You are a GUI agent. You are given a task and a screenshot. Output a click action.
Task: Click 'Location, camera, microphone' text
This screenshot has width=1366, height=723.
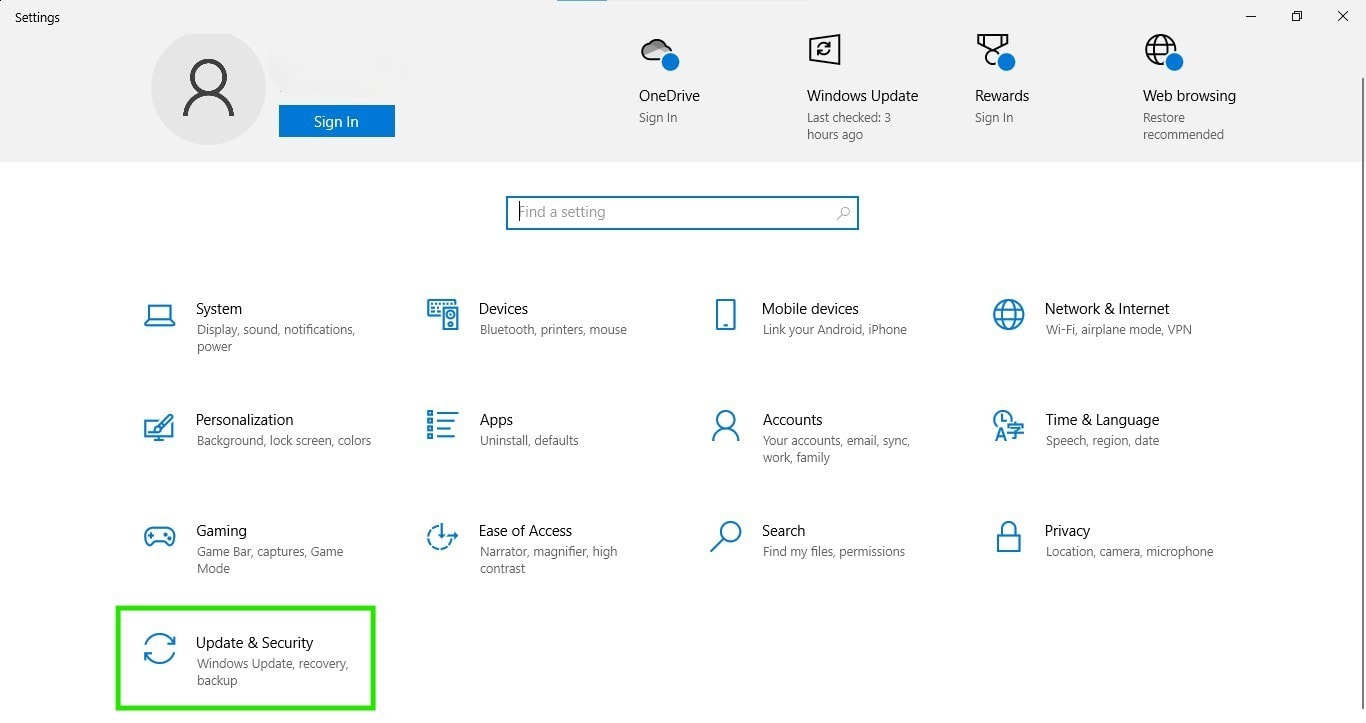coord(1129,552)
